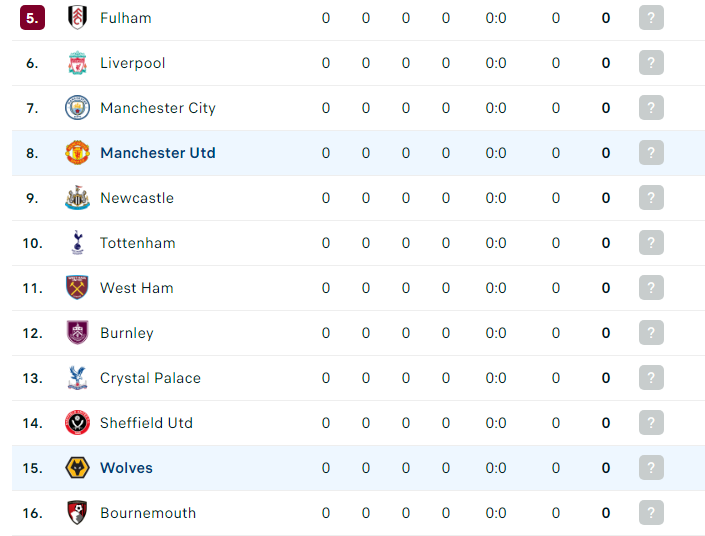705x536 pixels.
Task: Click the form question mark in Tottenham row
Action: pyautogui.click(x=651, y=243)
